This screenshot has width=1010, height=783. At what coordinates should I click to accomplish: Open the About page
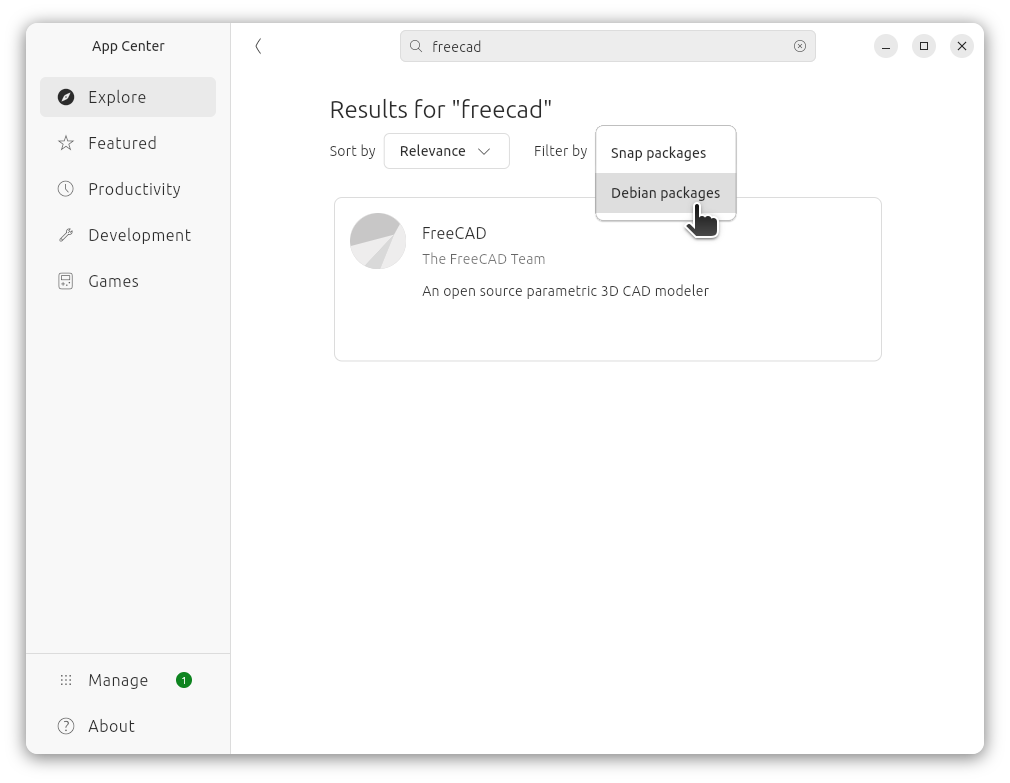point(128,726)
